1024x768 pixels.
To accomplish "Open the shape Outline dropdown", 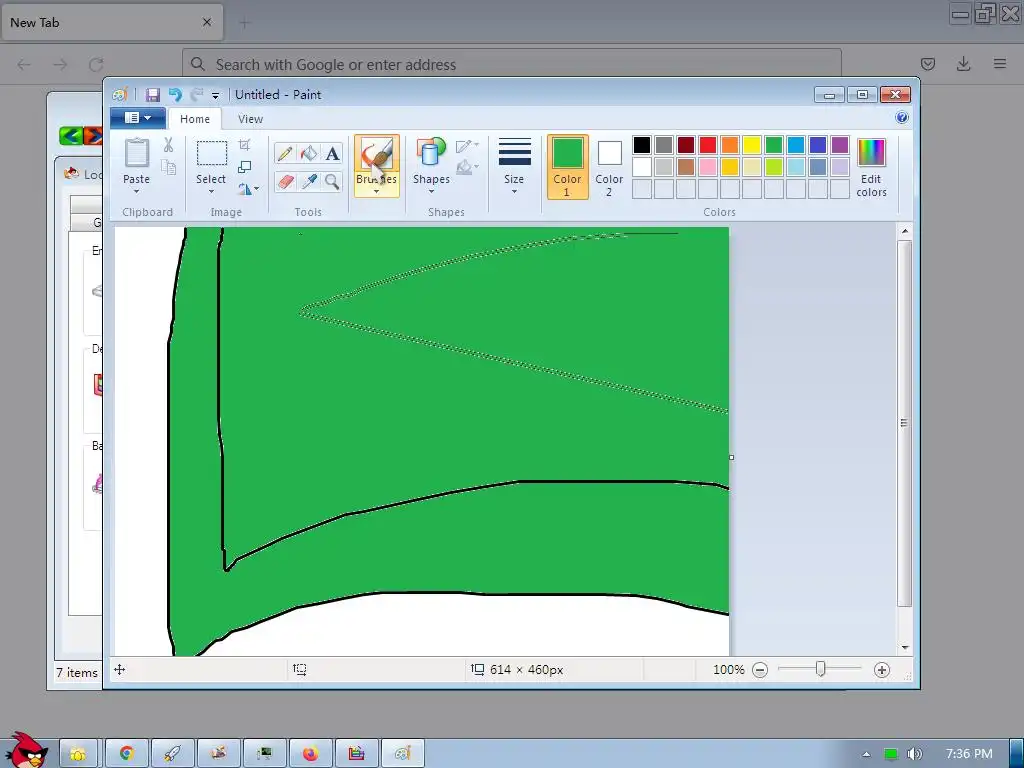I will (x=468, y=146).
